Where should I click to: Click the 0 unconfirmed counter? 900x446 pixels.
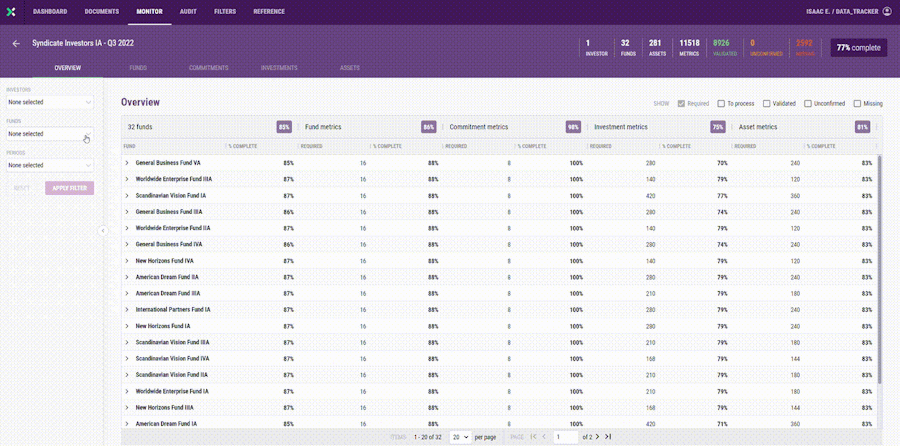[x=766, y=48]
